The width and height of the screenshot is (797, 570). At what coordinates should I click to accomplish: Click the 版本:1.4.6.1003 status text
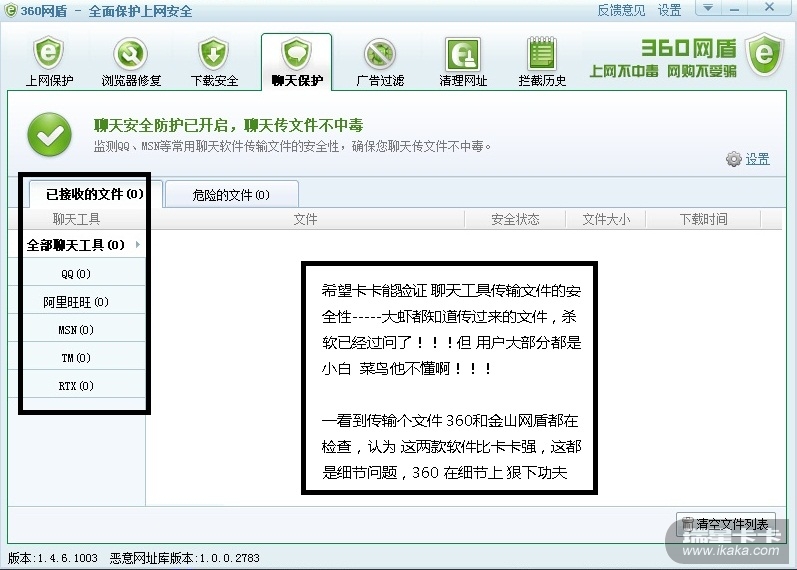pos(52,558)
